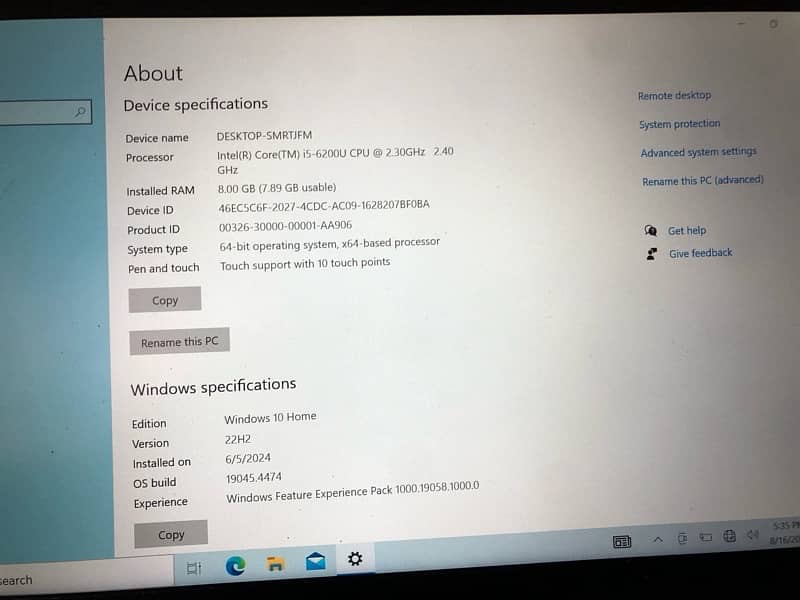Image resolution: width=800 pixels, height=600 pixels.
Task: Copy the device specifications
Action: 165,300
